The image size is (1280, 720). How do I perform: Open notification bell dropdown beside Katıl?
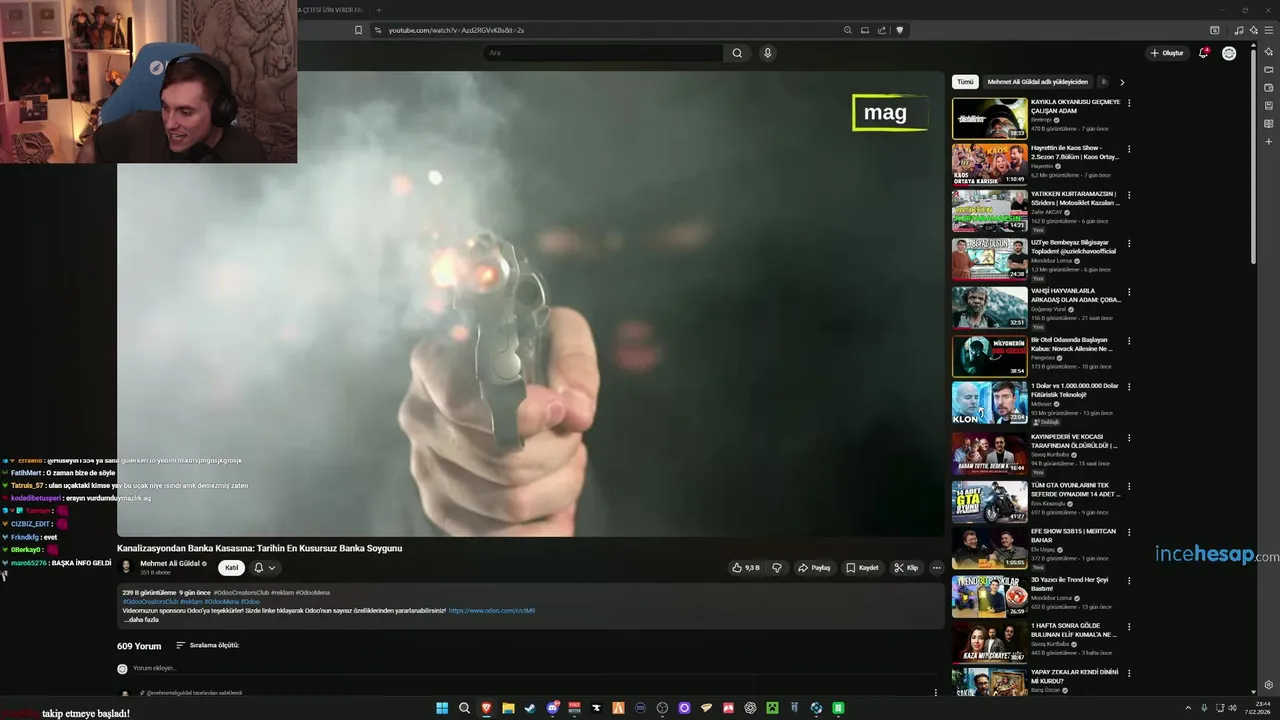click(x=264, y=567)
